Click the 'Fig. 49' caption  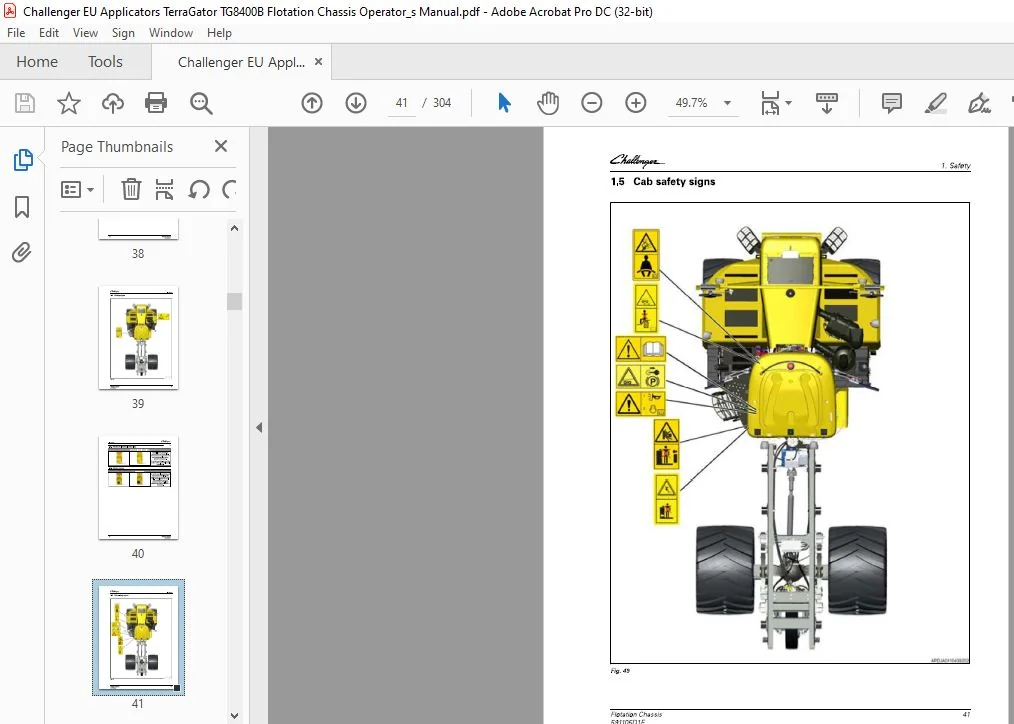(x=620, y=671)
